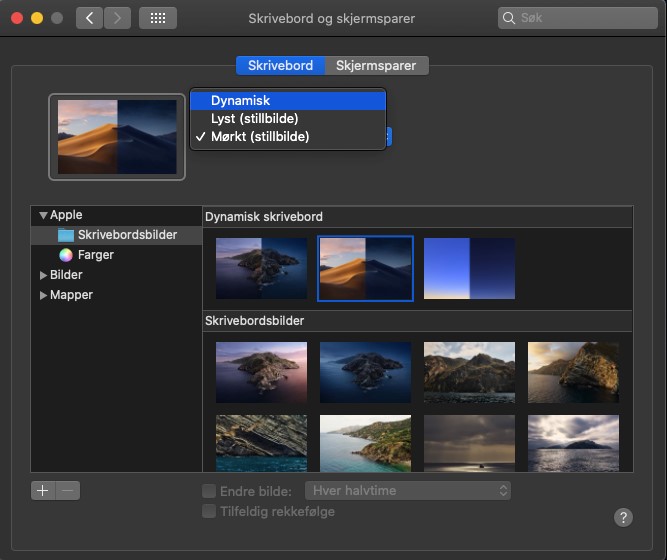Collapse the Apple tree section
Viewport: 667px width, 560px height.
(43, 215)
